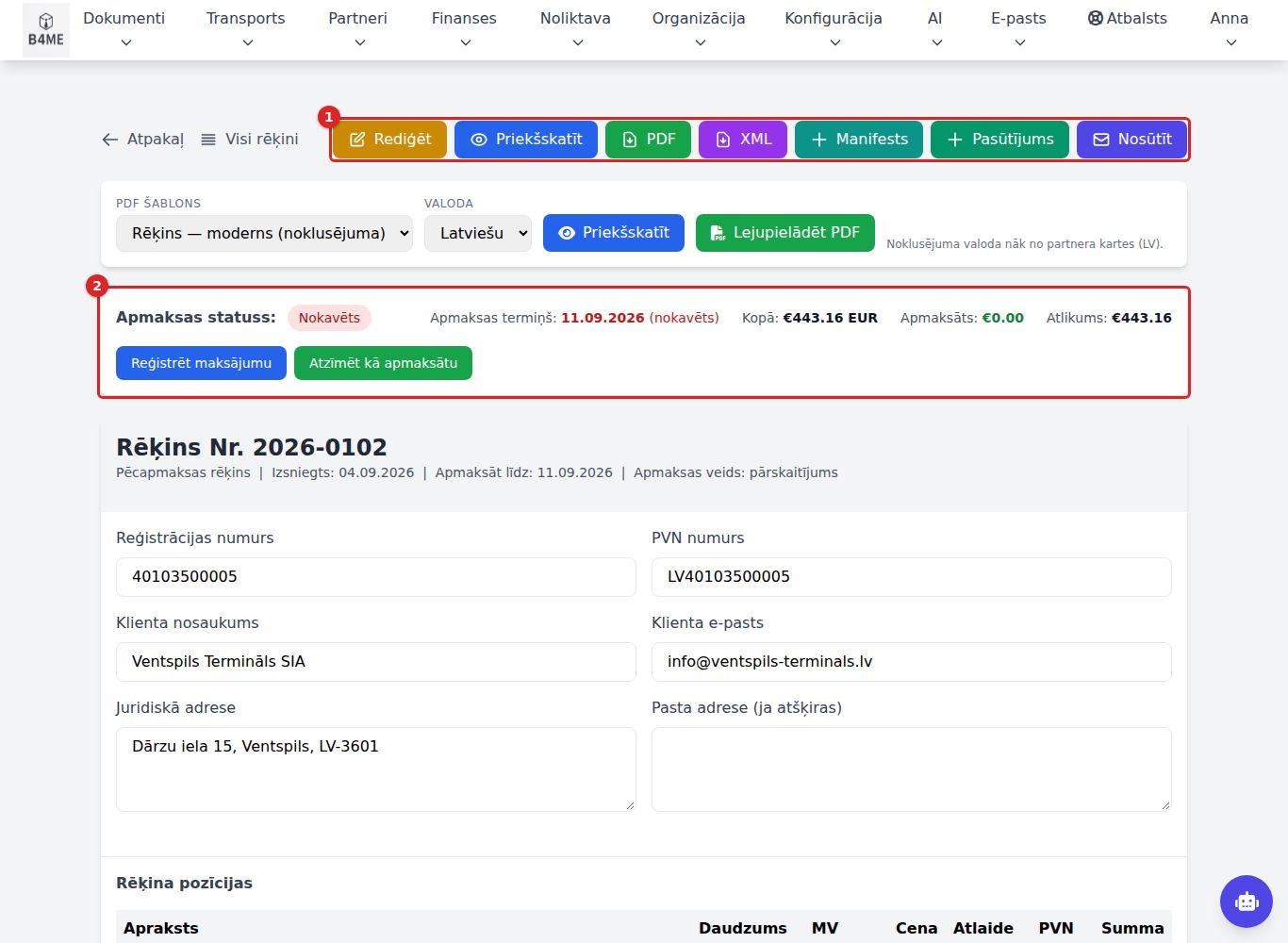Click the Lejupielādēt PDF button
1288x943 pixels.
click(x=785, y=233)
